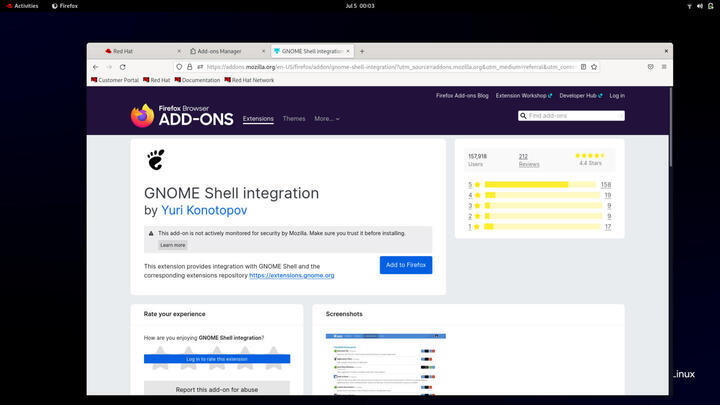This screenshot has width=720, height=405.
Task: Expand the More... dropdown
Action: pos(327,118)
